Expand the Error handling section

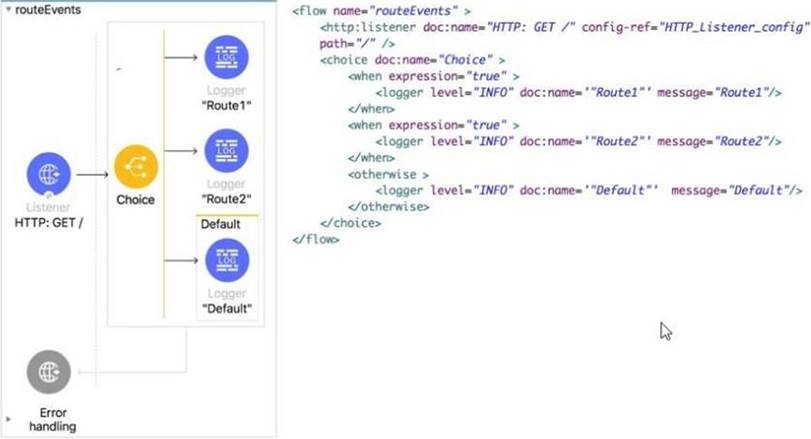(9, 419)
